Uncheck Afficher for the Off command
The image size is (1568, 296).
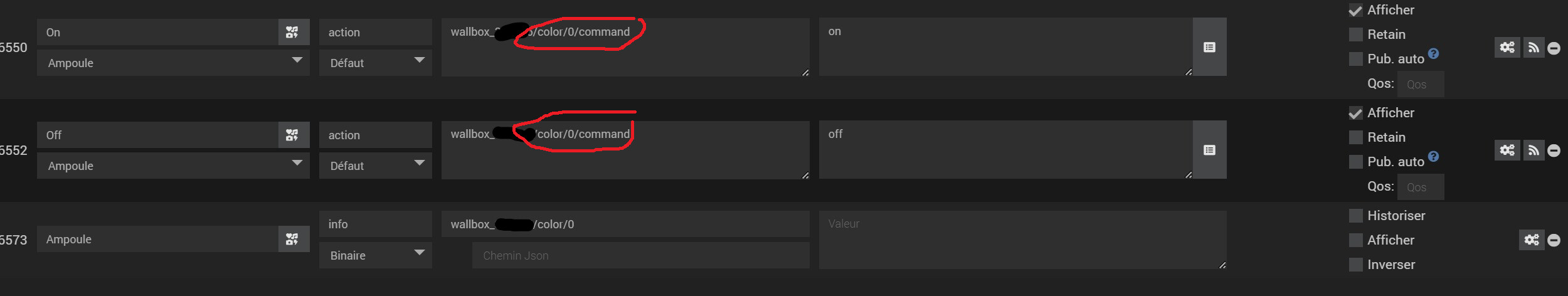click(1356, 114)
